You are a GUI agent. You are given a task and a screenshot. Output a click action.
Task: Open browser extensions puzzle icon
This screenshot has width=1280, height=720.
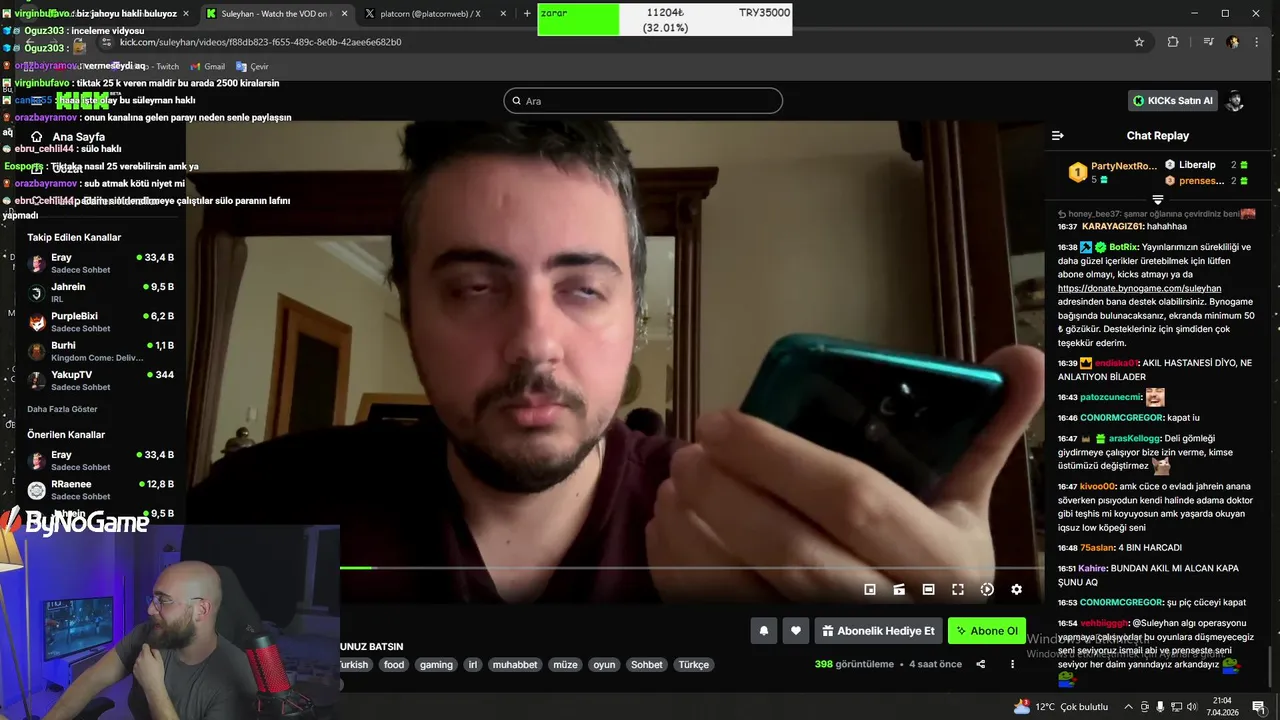pos(1173,42)
